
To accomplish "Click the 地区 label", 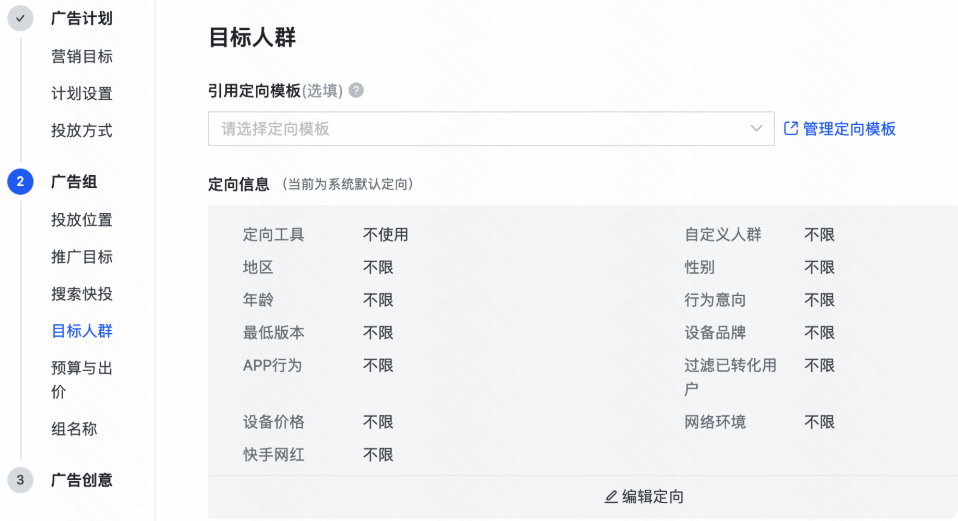I will [258, 268].
